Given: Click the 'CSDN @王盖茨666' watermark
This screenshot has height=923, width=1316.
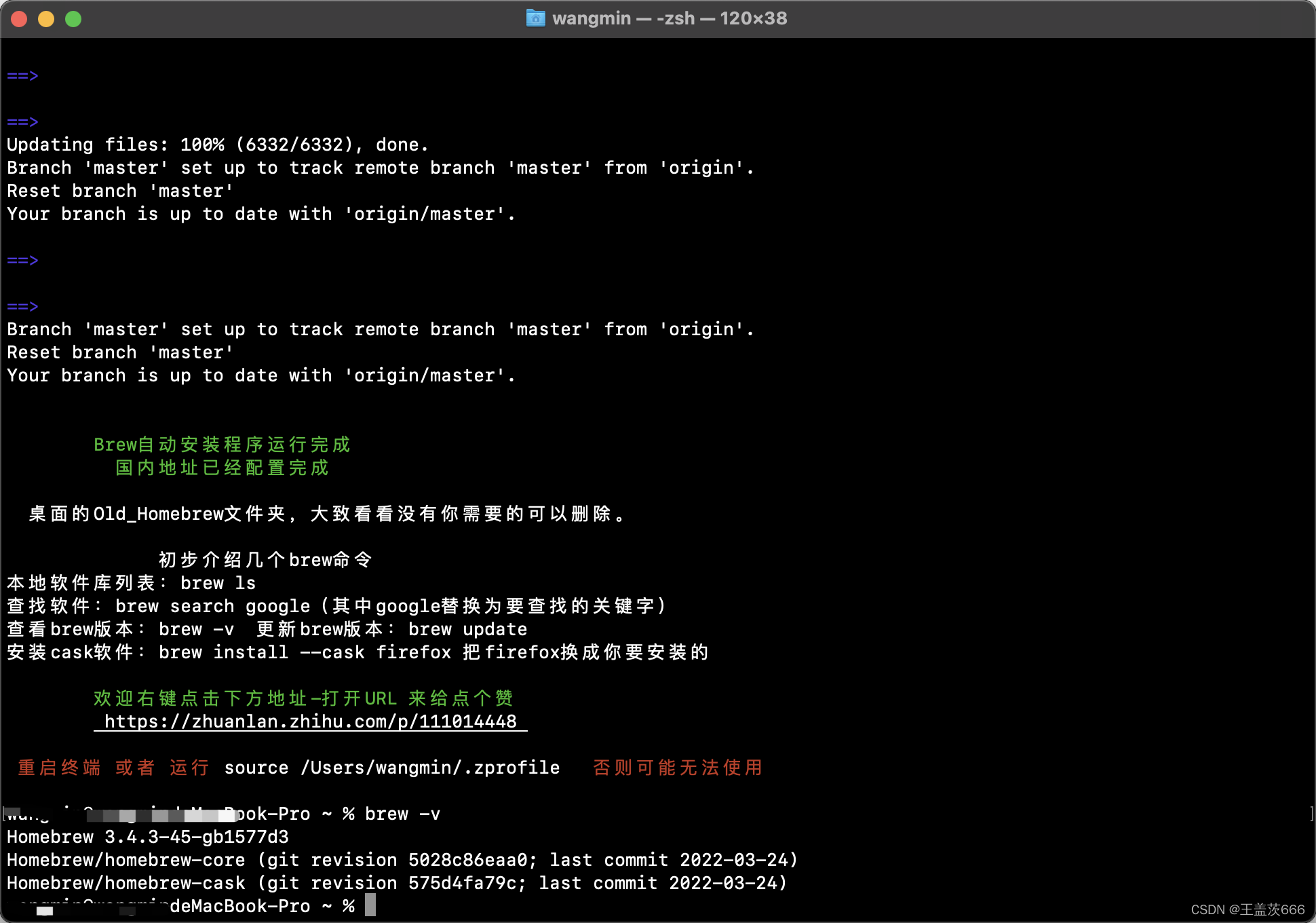Looking at the screenshot, I should (x=1247, y=909).
